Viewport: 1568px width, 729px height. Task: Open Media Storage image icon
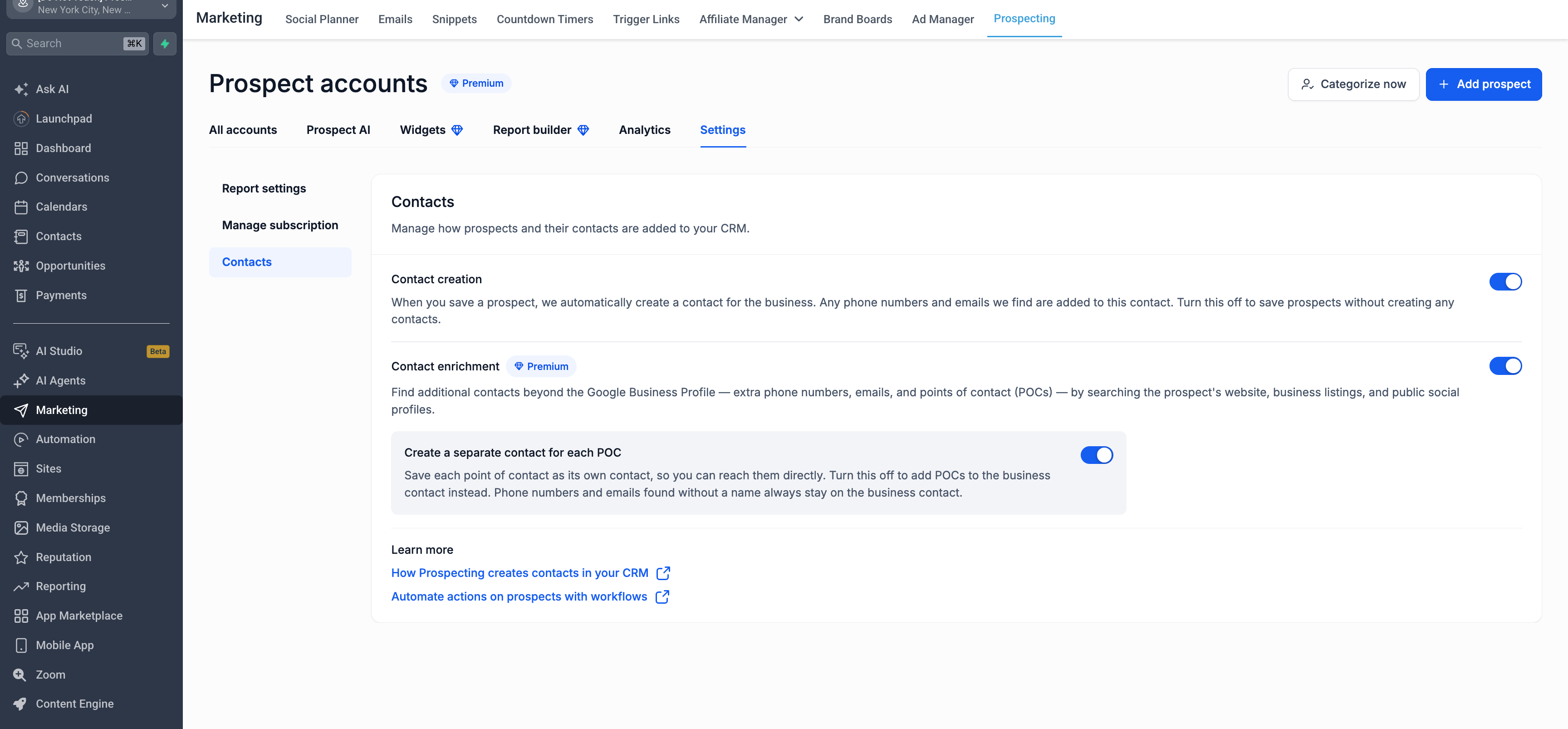(x=21, y=528)
